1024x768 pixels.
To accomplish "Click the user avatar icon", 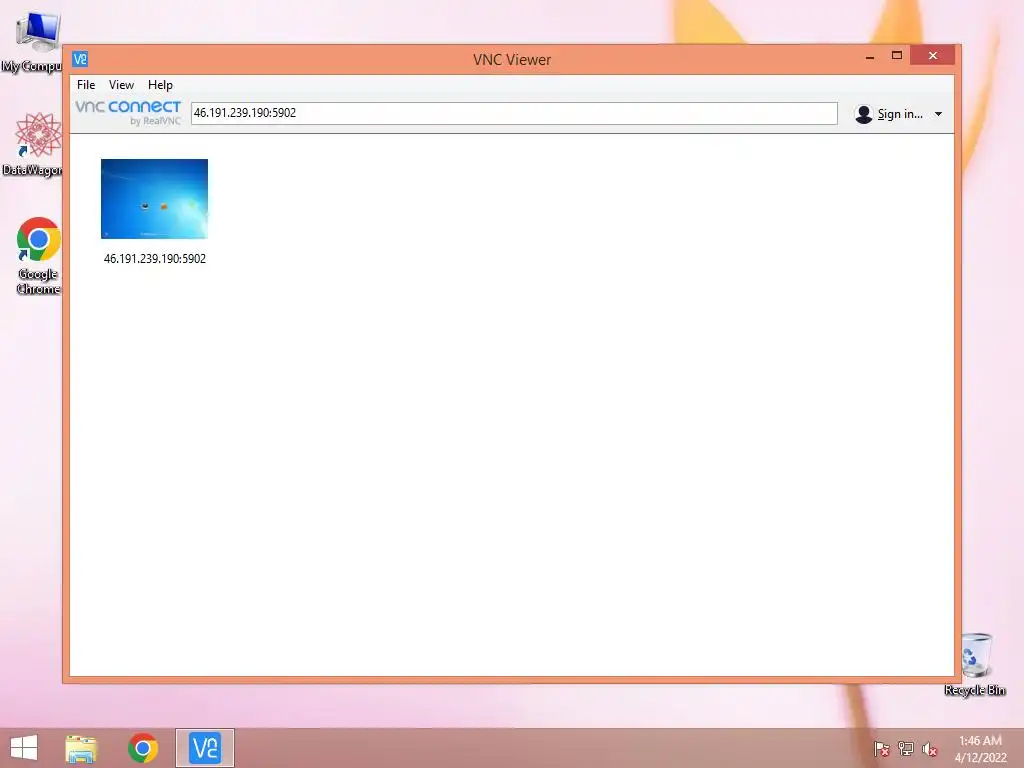I will (x=863, y=114).
